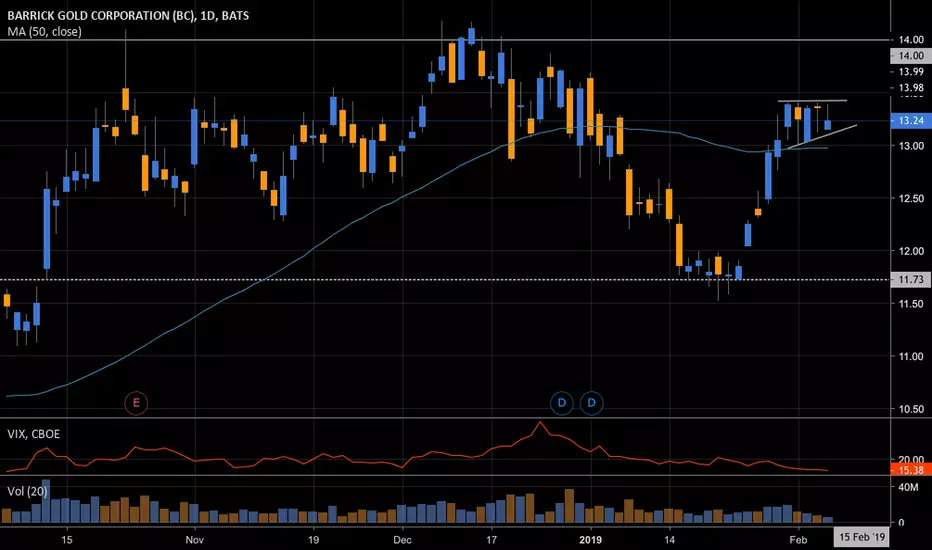Screen dimensions: 932x550
Task: Click the first dividend D marker
Action: click(562, 403)
